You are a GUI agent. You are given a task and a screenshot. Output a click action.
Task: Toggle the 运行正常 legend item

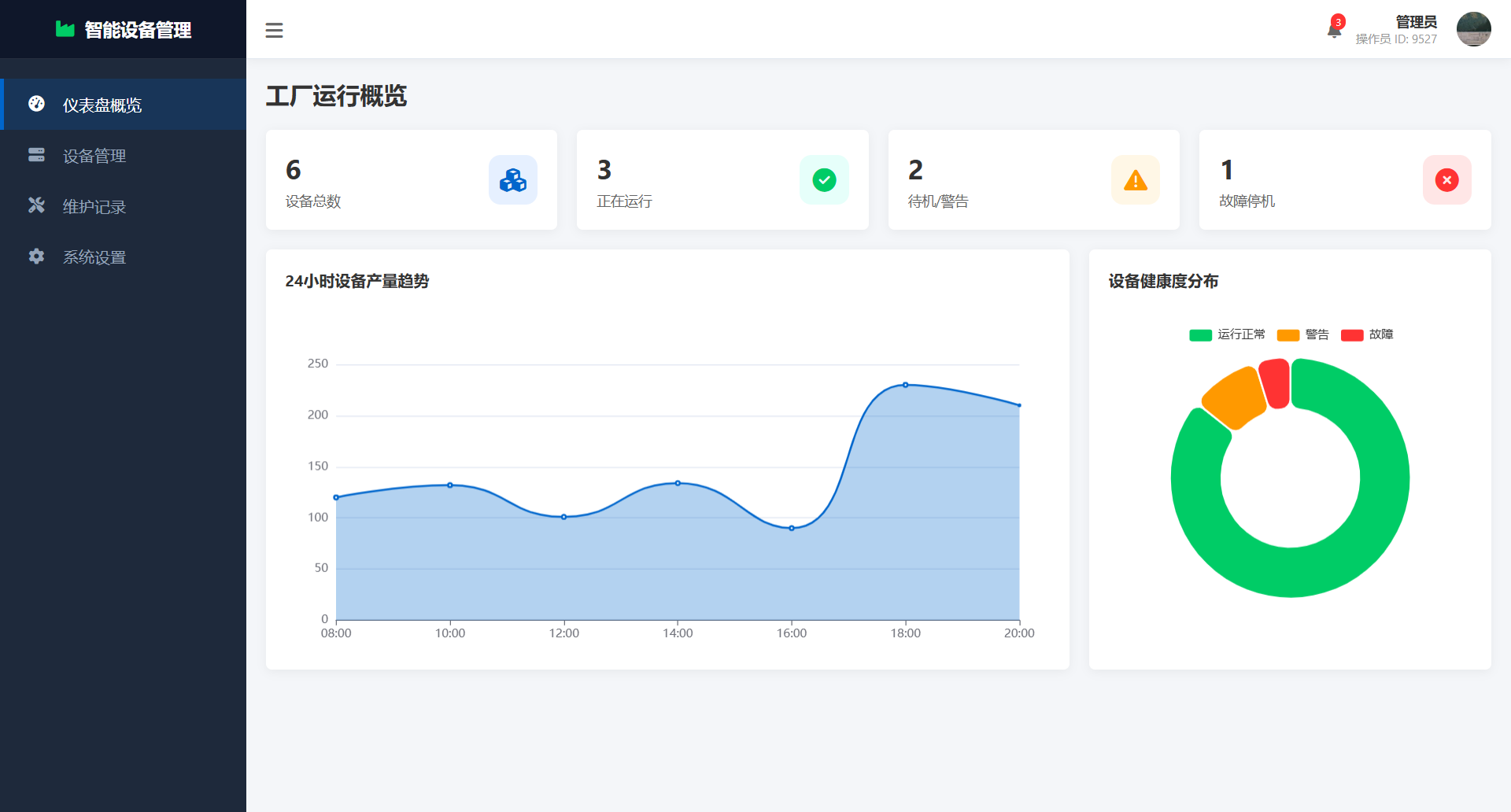click(x=1227, y=334)
